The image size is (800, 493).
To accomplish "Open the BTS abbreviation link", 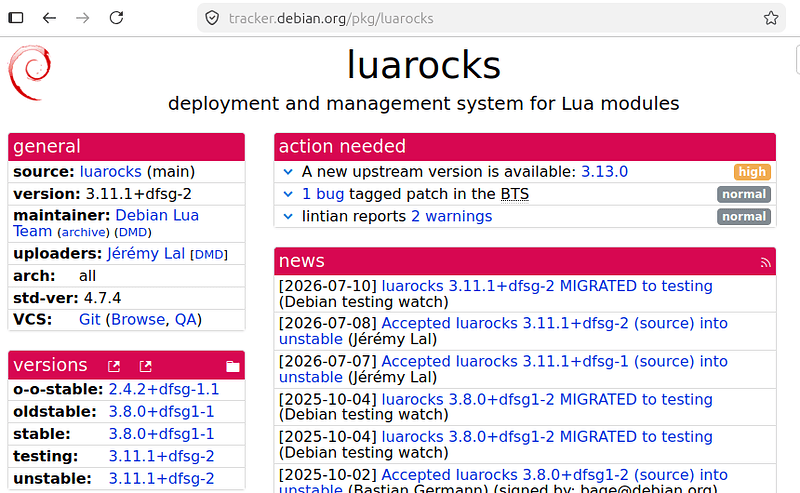I will (514, 194).
